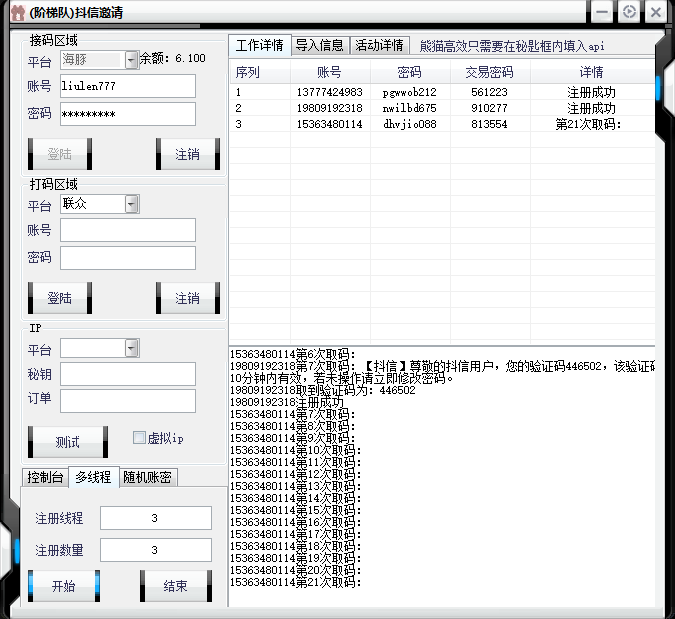Select account 15363480114 in the table
The width and height of the screenshot is (675, 619).
pyautogui.click(x=330, y=124)
